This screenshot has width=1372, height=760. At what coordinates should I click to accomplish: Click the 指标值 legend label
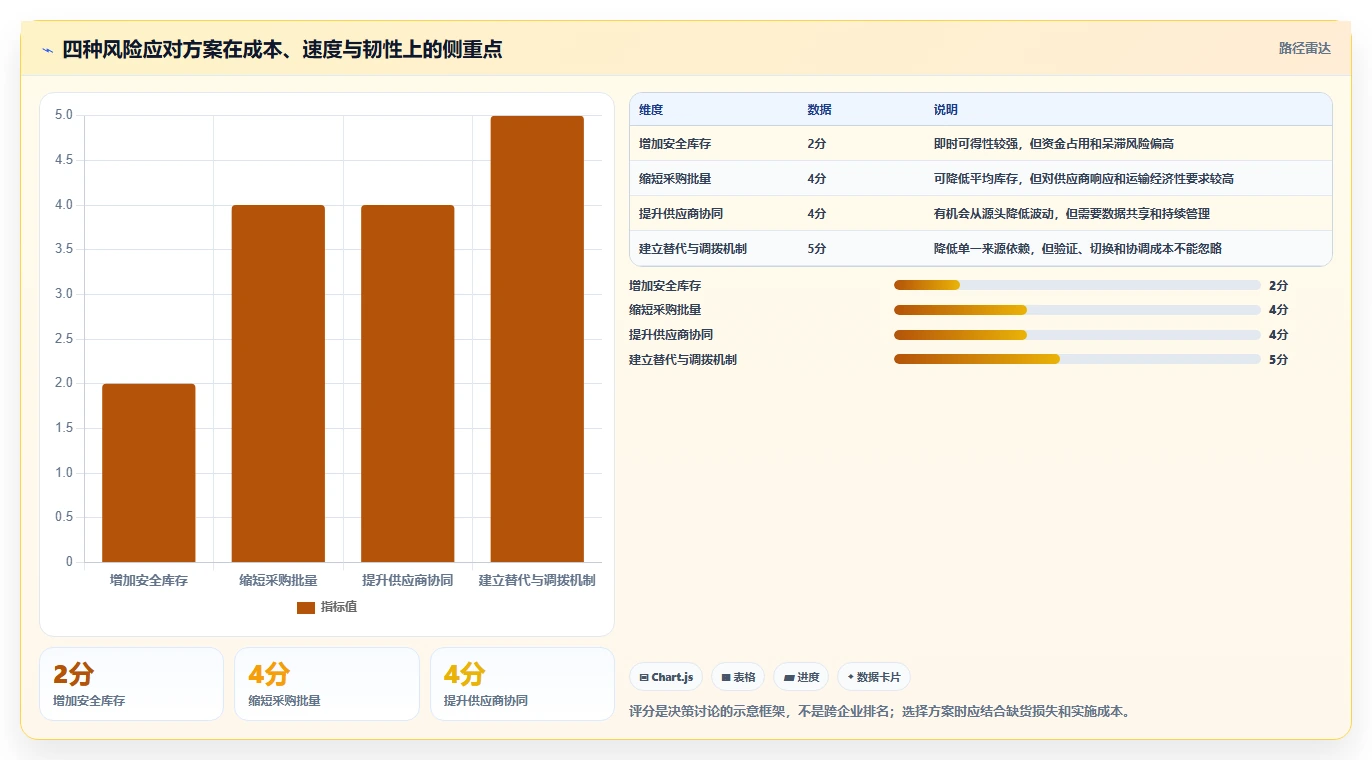click(x=338, y=608)
